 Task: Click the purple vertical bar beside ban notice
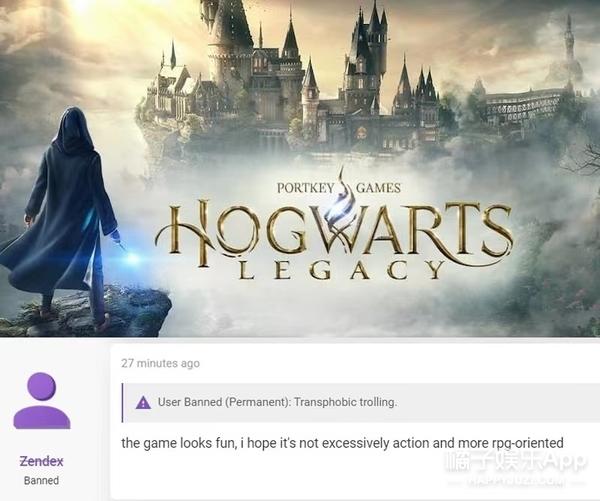122,403
